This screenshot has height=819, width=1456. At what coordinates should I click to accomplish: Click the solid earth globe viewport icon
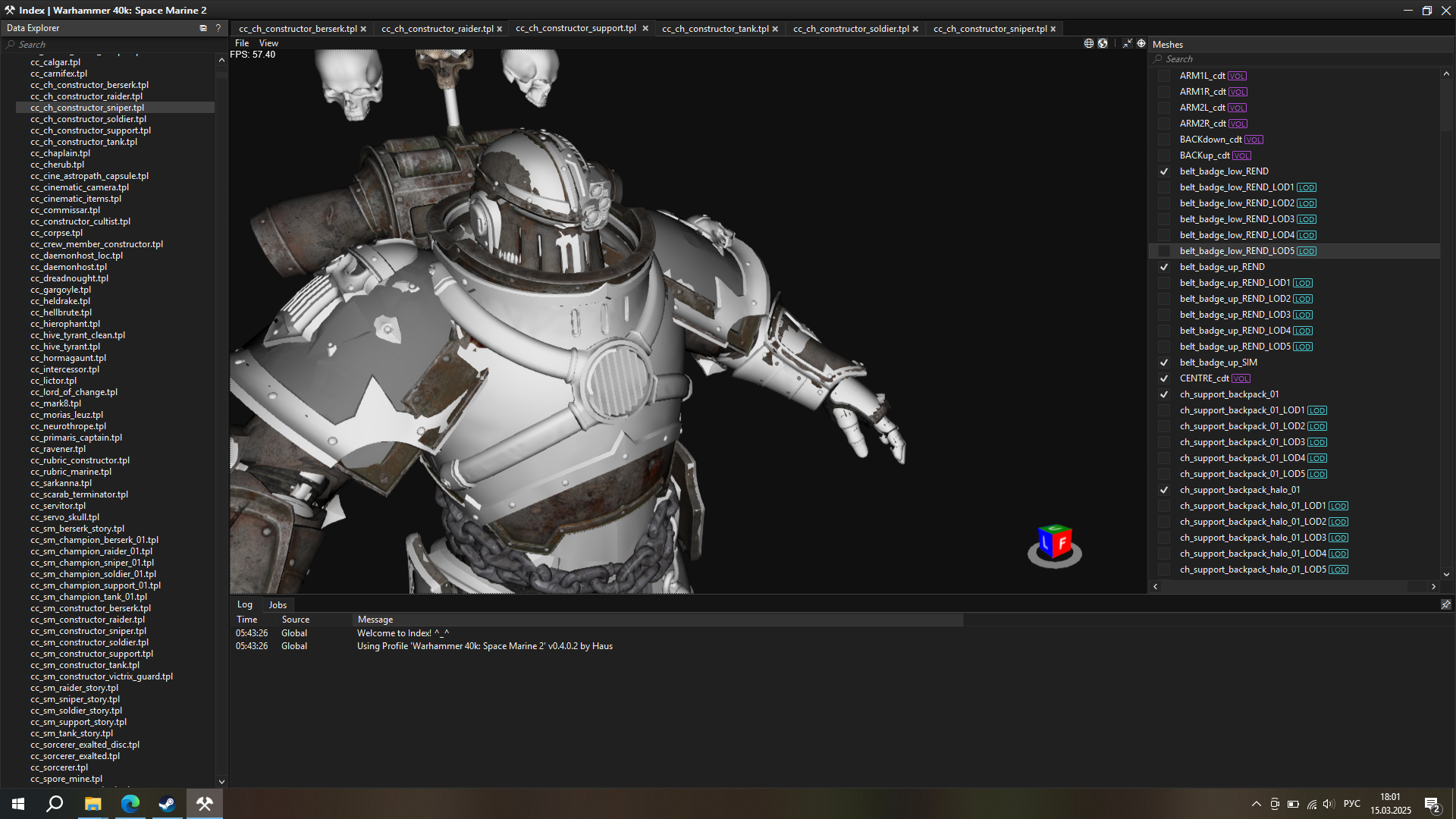point(1103,43)
